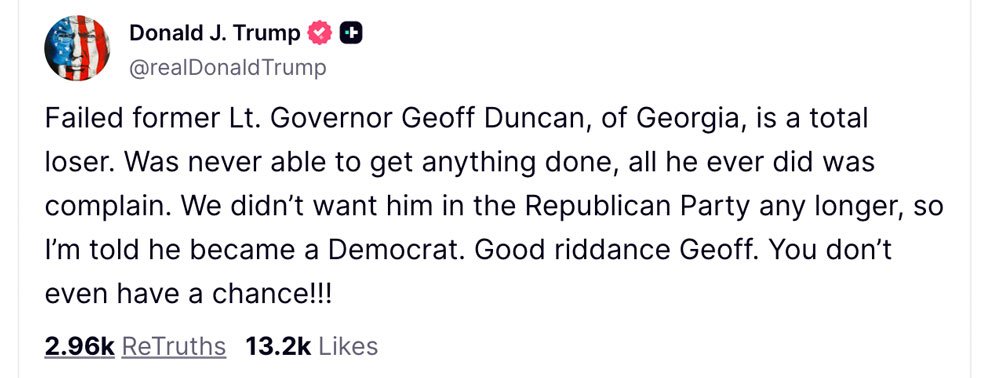The height and width of the screenshot is (378, 990).
Task: View the 13.2k likes count
Action: click(278, 346)
